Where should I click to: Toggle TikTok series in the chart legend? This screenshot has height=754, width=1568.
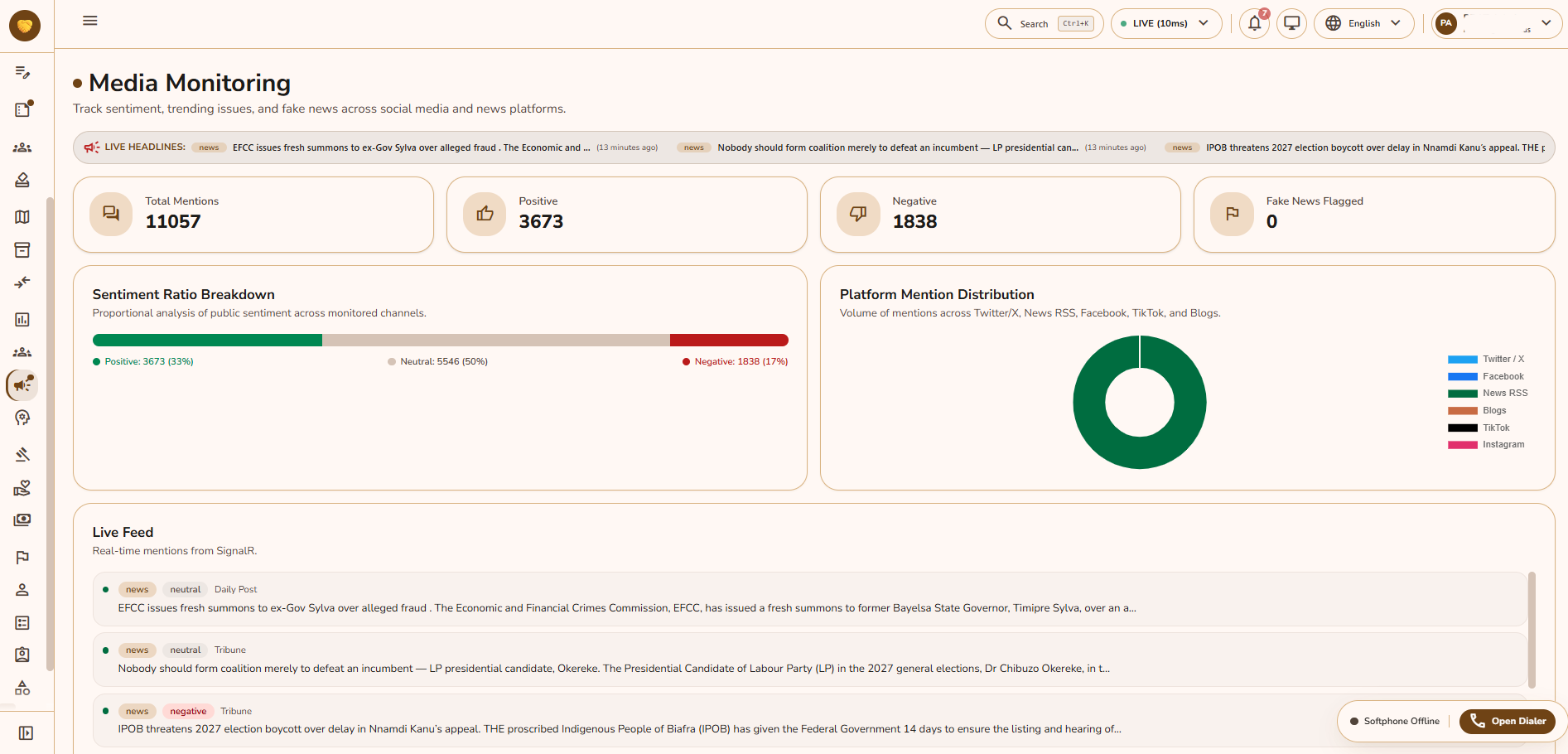[1479, 428]
